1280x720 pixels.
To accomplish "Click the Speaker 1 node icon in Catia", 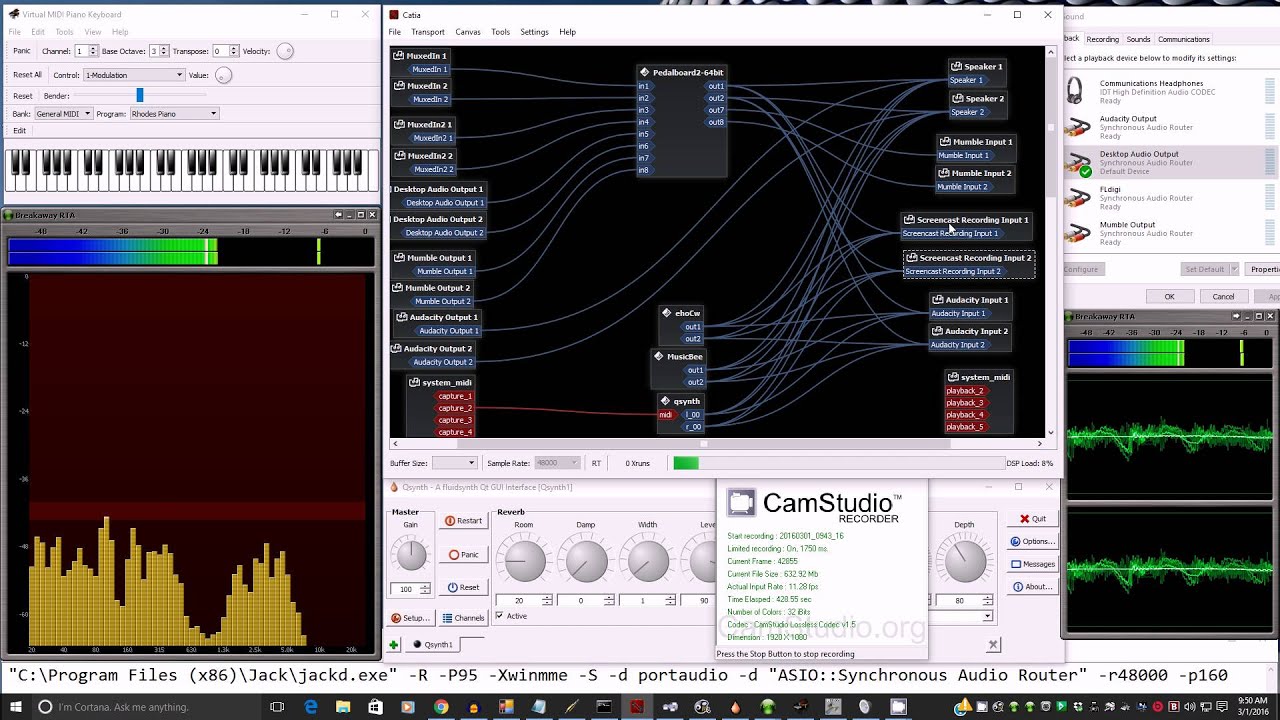I will click(x=957, y=67).
